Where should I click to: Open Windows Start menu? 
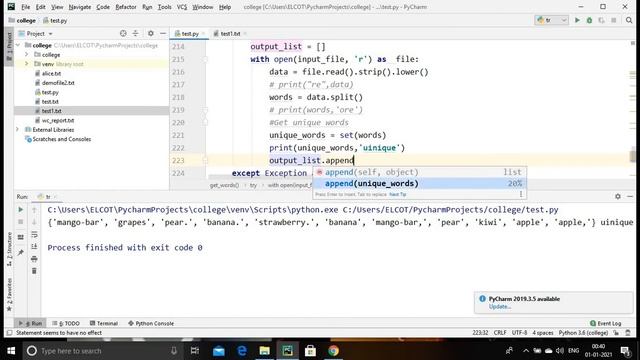[x=11, y=351]
